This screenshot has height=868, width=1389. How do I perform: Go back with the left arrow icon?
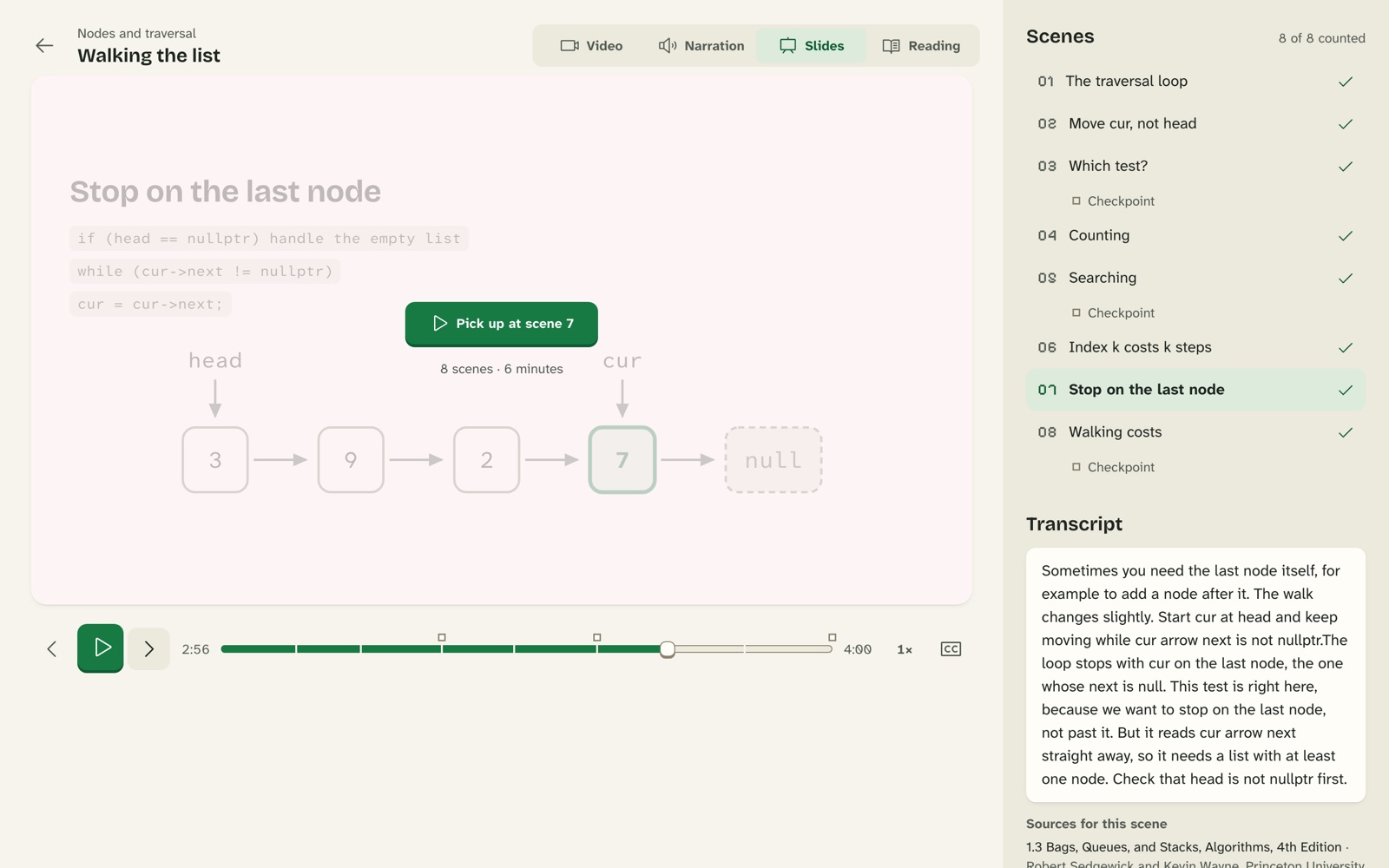pos(44,46)
